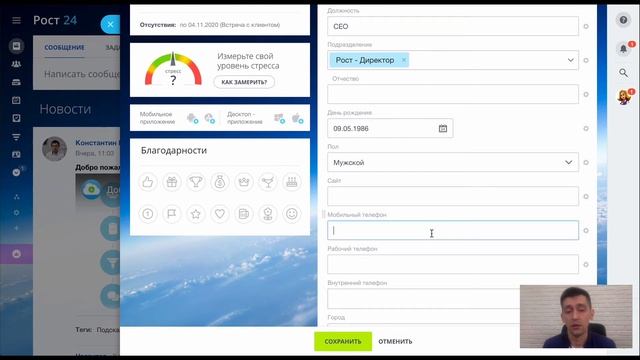
Task: Open the search magnifier icon
Action: (x=623, y=73)
